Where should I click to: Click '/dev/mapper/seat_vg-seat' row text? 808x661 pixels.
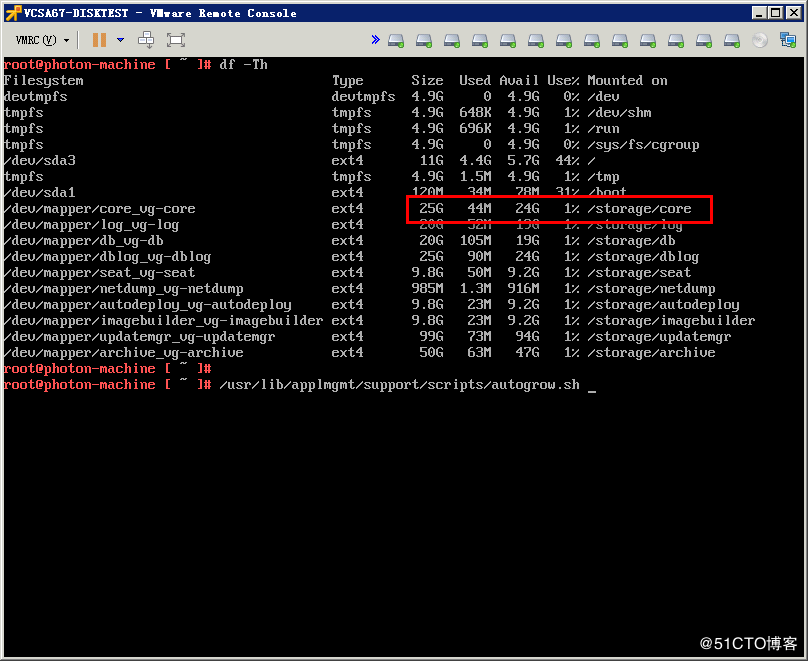click(x=99, y=273)
